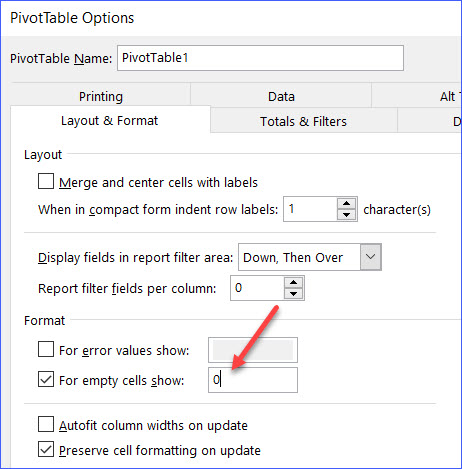Image resolution: width=462 pixels, height=469 pixels.
Task: Decrease report filter fields per column
Action: (293, 294)
